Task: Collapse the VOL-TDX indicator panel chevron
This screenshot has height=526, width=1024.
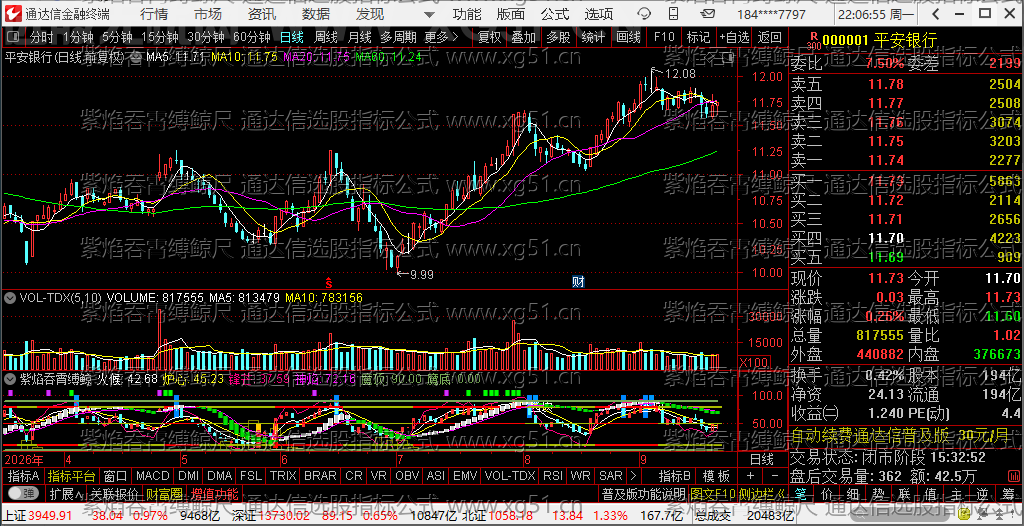Action: tap(10, 297)
